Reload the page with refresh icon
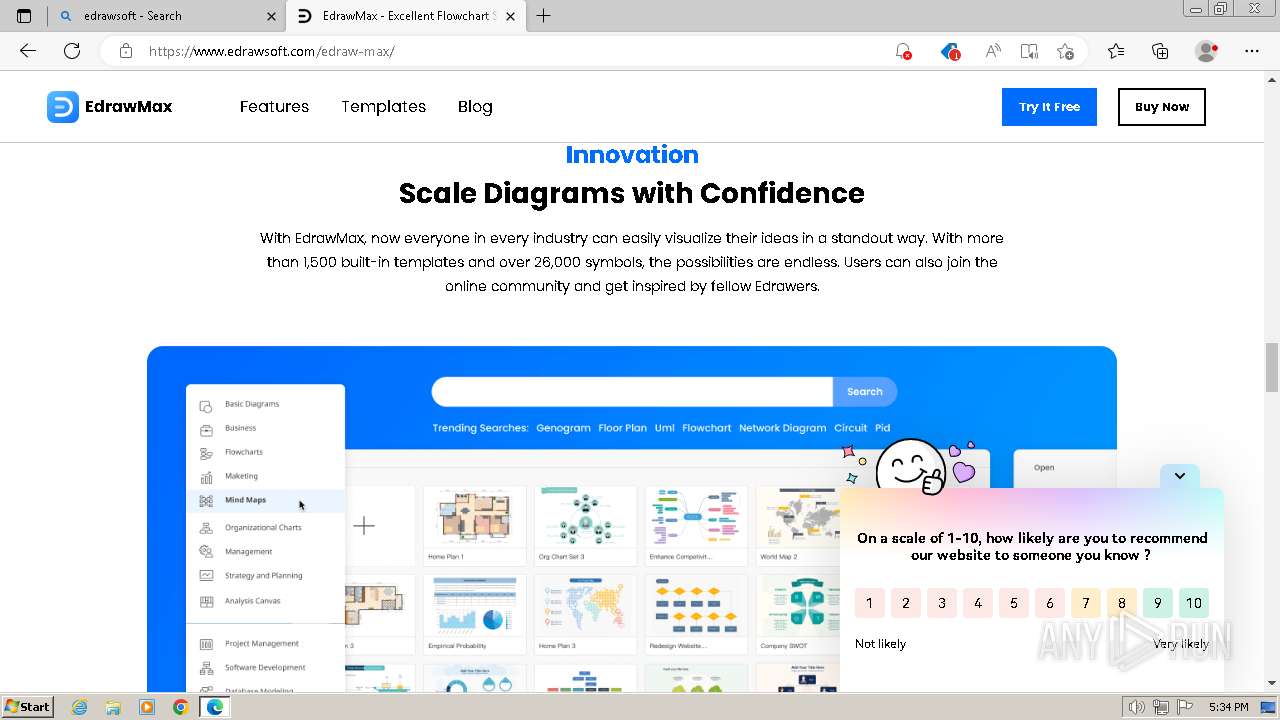Image resolution: width=1280 pixels, height=720 pixels. pyautogui.click(x=72, y=51)
